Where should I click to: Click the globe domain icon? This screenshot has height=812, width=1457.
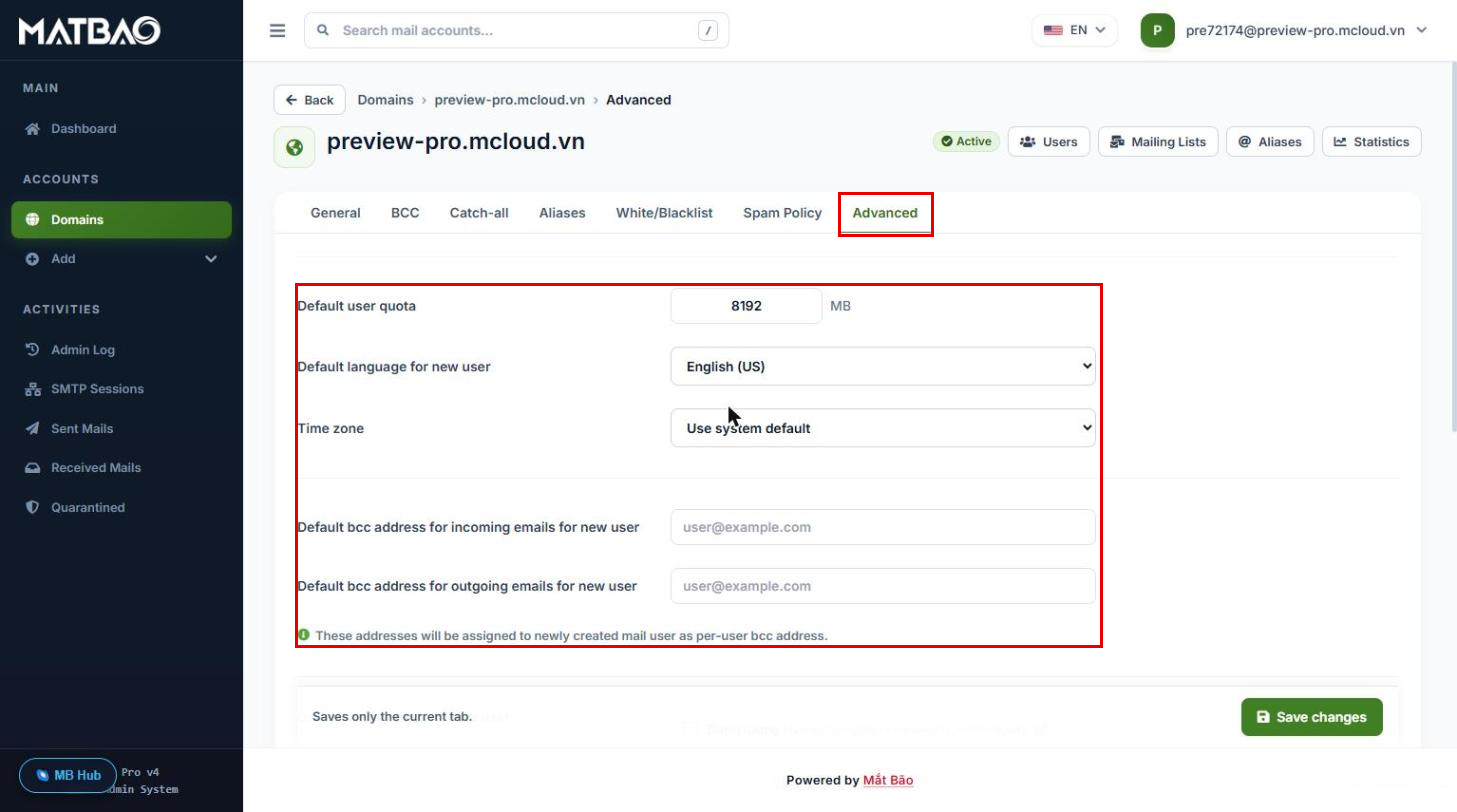294,147
